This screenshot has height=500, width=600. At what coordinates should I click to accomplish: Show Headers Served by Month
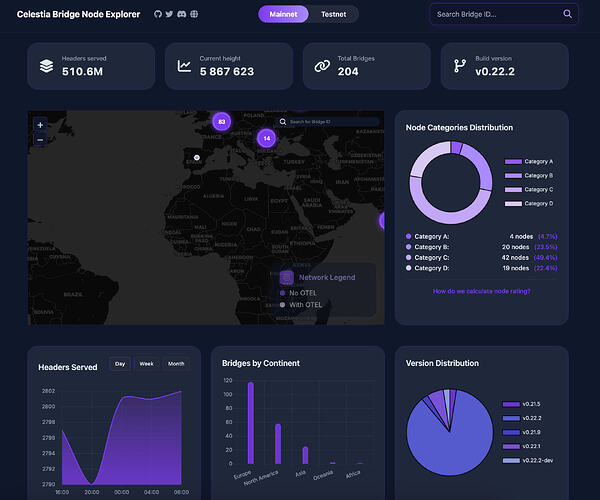[x=176, y=364]
